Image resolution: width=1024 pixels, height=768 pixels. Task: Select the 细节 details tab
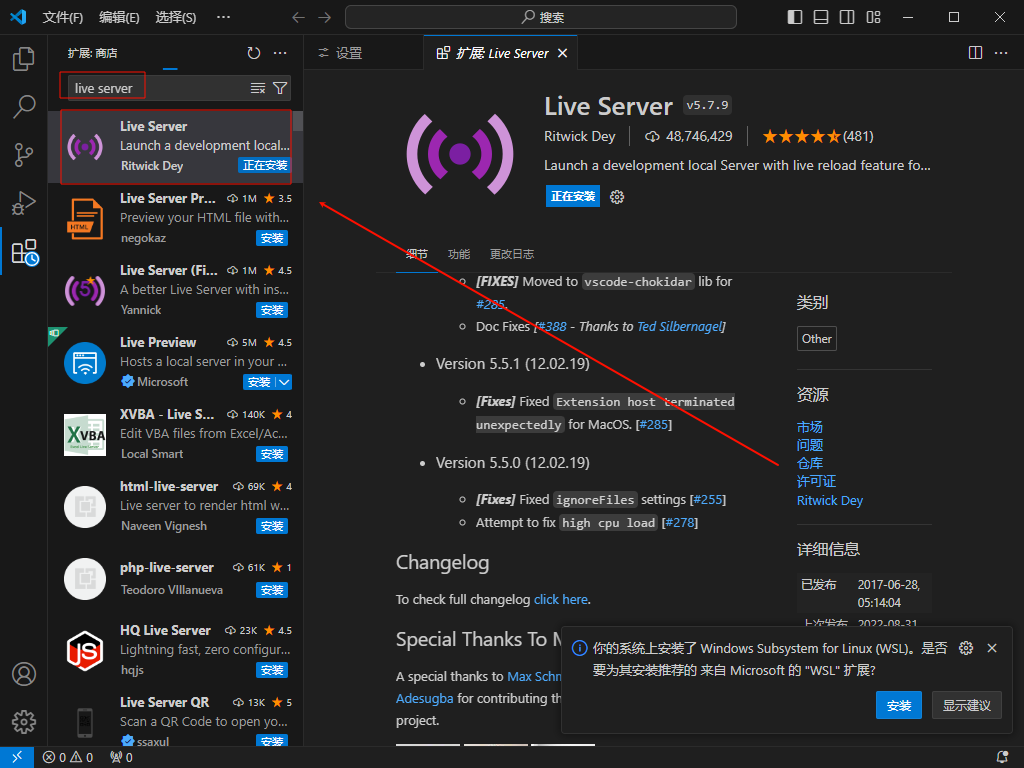(x=417, y=254)
